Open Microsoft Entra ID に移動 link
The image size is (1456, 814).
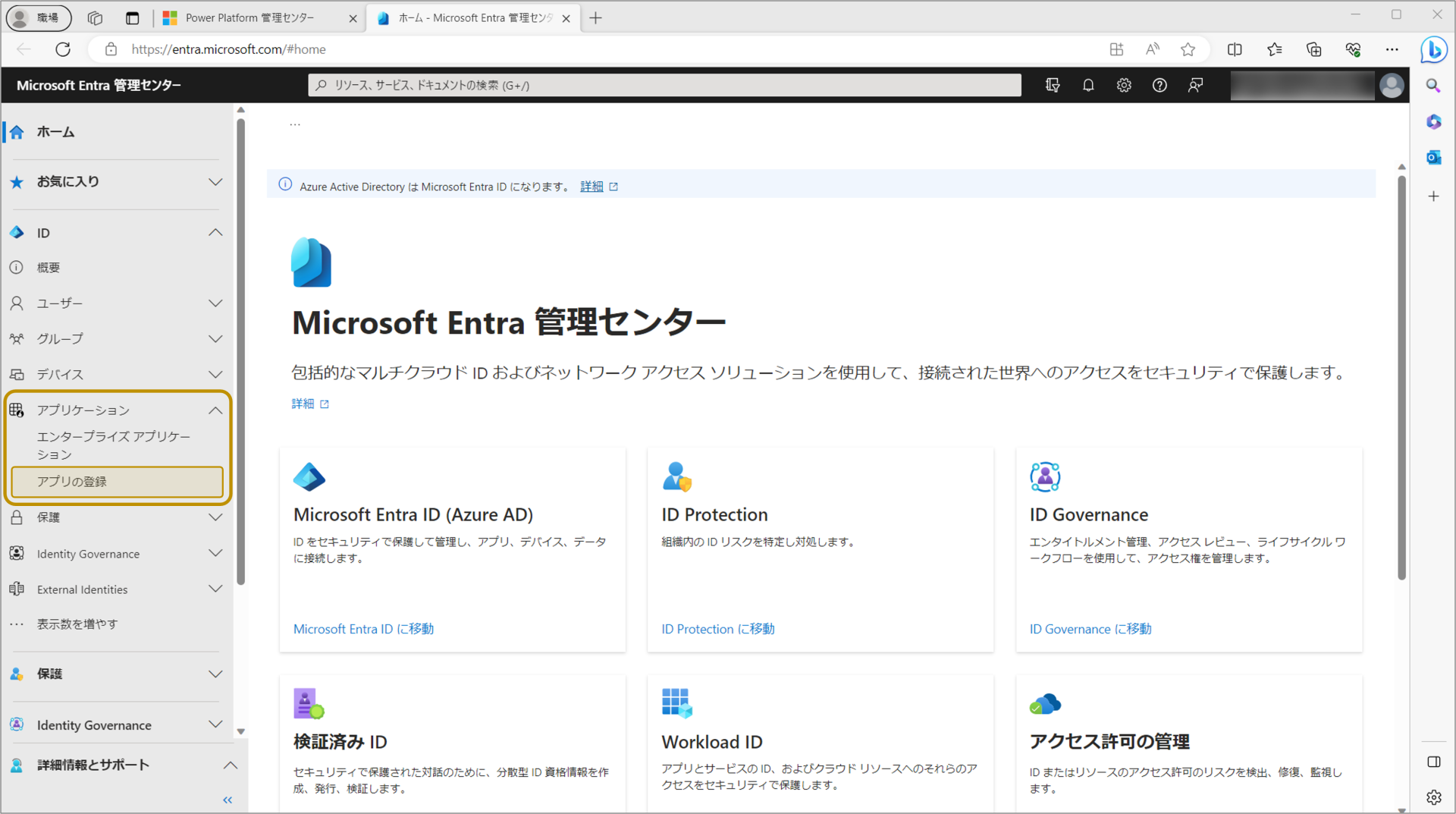[x=363, y=629]
